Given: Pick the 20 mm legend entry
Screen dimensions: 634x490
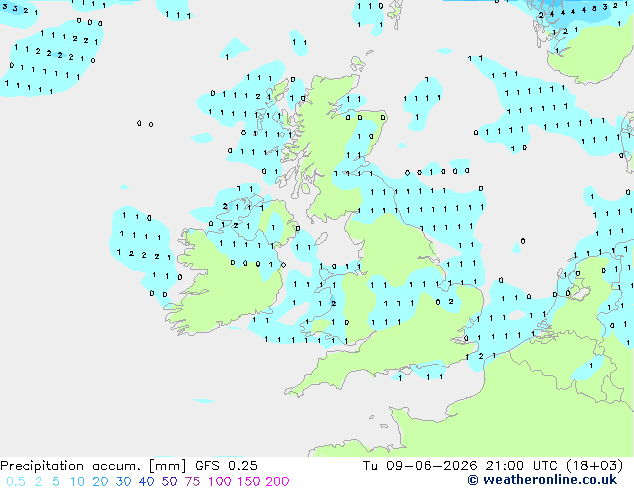Looking at the screenshot, I should 100,482.
